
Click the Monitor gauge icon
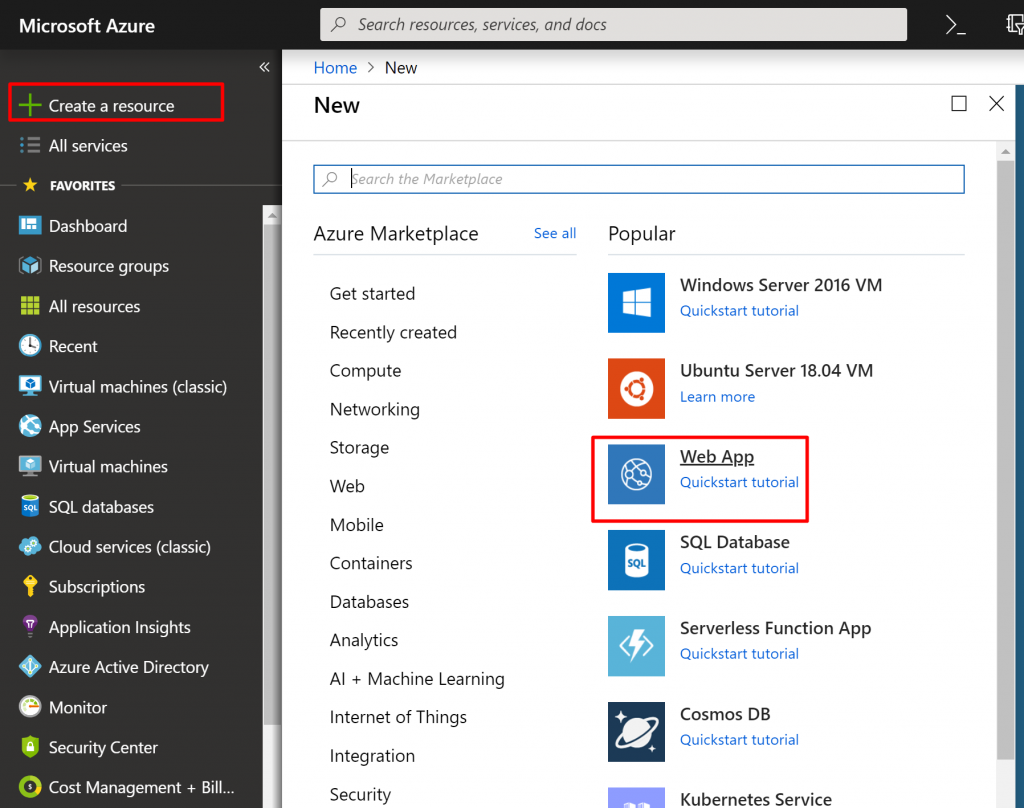[x=30, y=707]
